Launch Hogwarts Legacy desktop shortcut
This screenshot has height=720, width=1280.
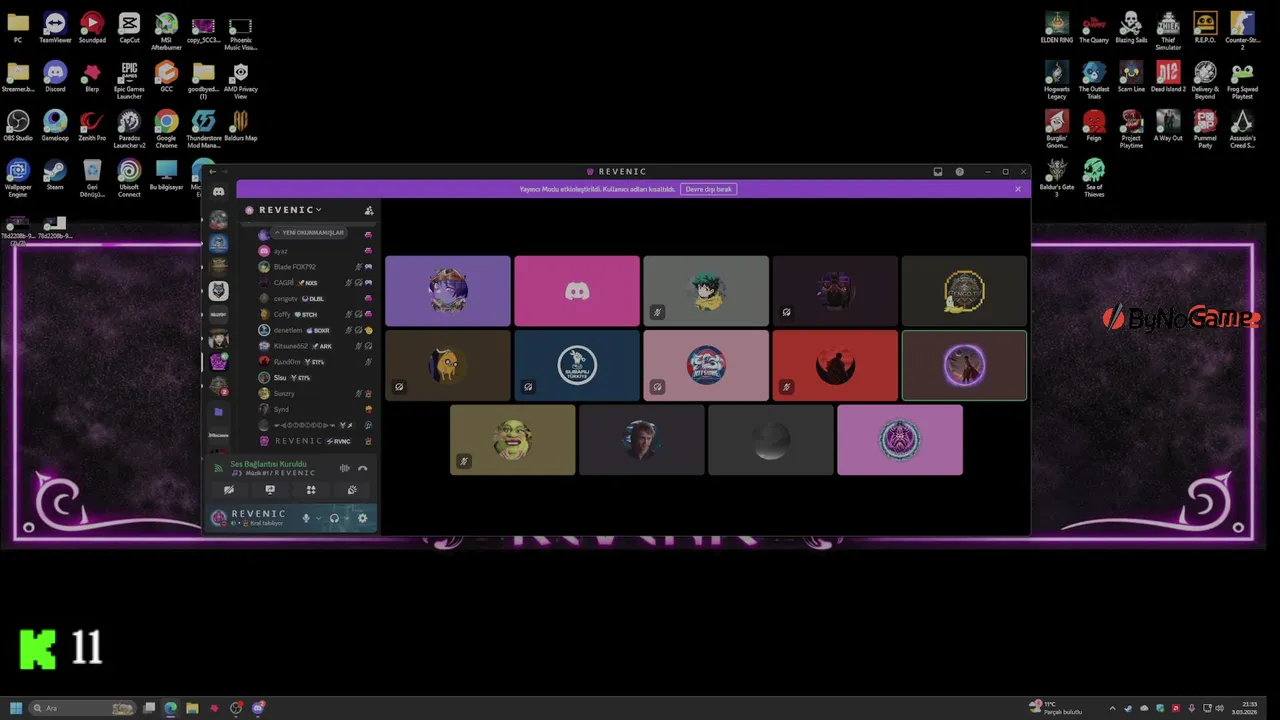pos(1057,81)
